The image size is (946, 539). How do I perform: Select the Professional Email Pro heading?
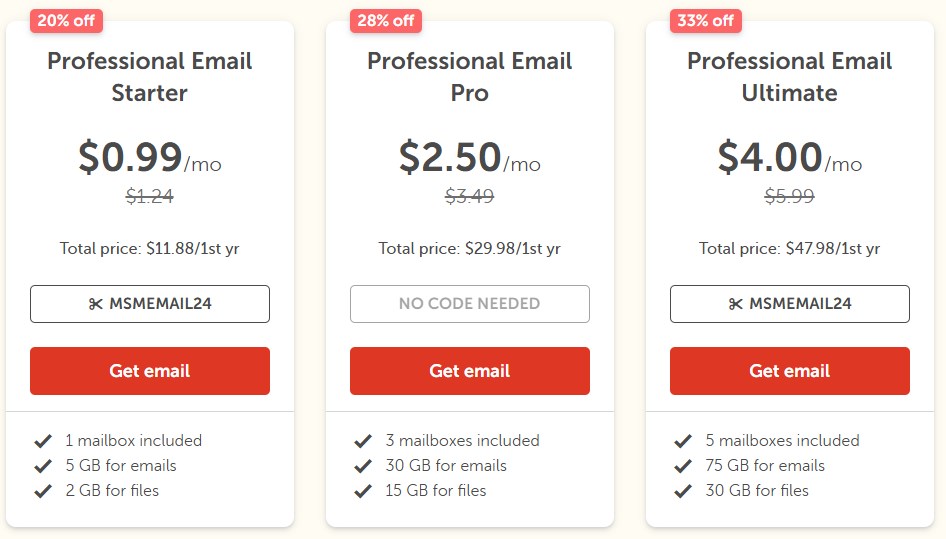pos(470,77)
